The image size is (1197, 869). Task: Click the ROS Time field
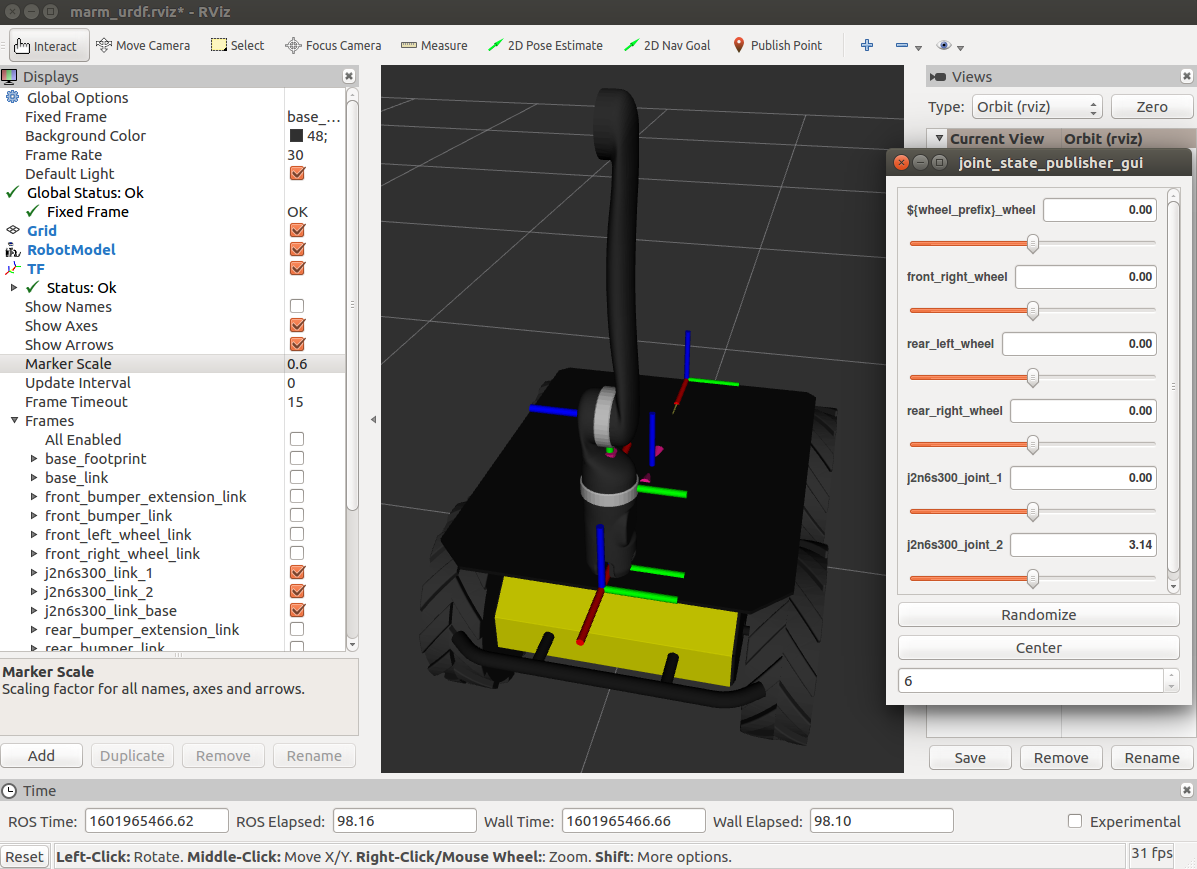pyautogui.click(x=156, y=821)
